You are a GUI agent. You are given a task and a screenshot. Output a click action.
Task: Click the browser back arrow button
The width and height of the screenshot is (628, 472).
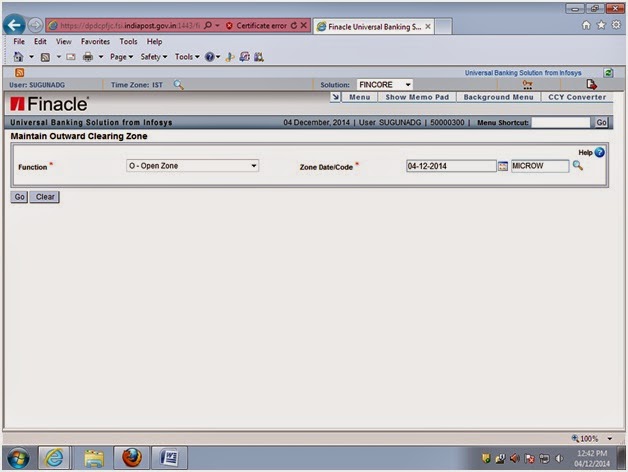14,26
